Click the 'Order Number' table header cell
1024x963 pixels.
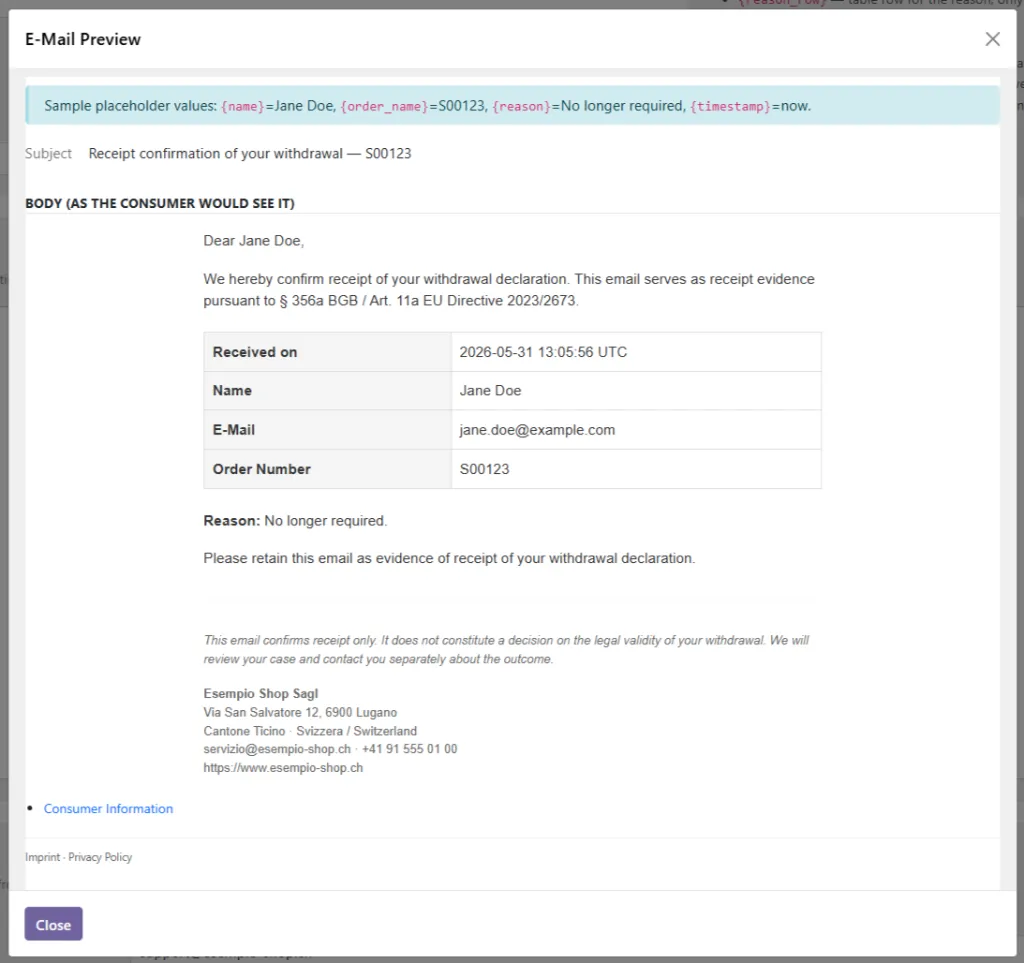tap(327, 469)
